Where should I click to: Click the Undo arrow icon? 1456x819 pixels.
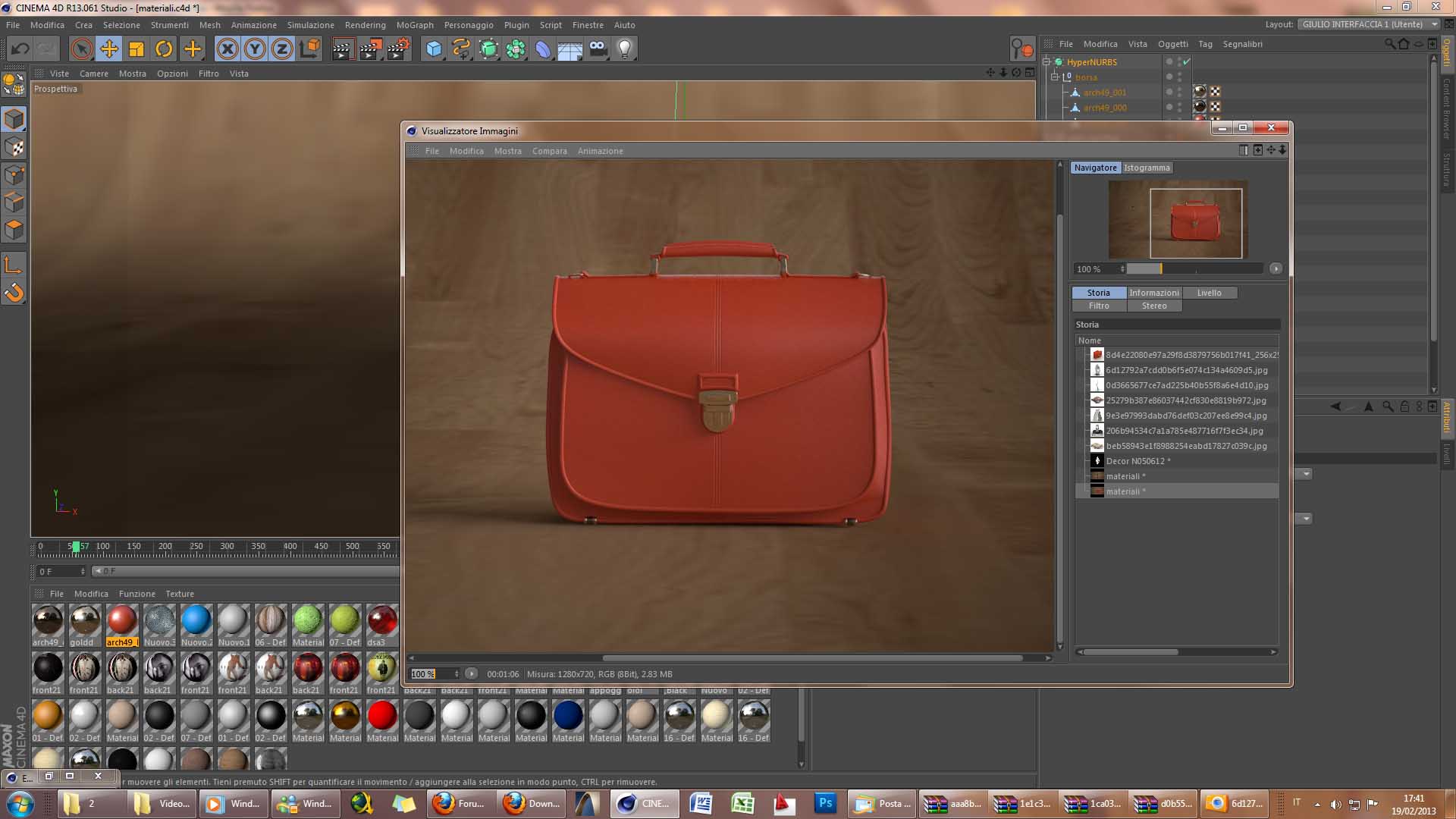[20, 49]
